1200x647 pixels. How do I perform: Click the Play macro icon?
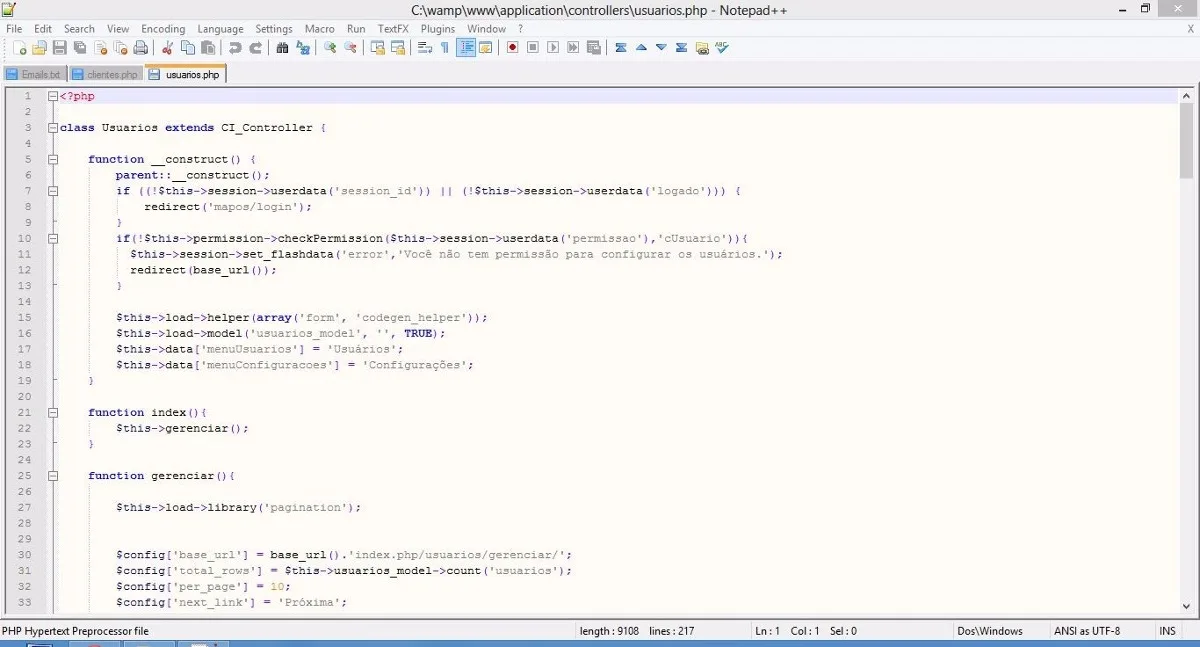tap(553, 48)
